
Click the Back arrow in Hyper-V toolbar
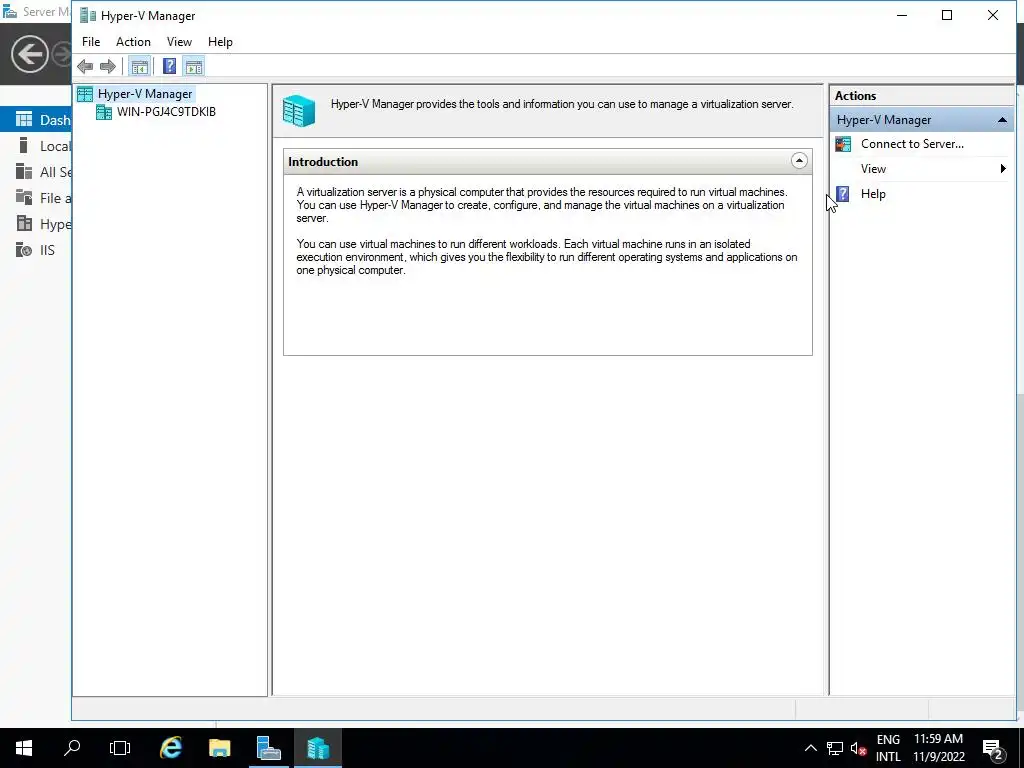point(85,66)
